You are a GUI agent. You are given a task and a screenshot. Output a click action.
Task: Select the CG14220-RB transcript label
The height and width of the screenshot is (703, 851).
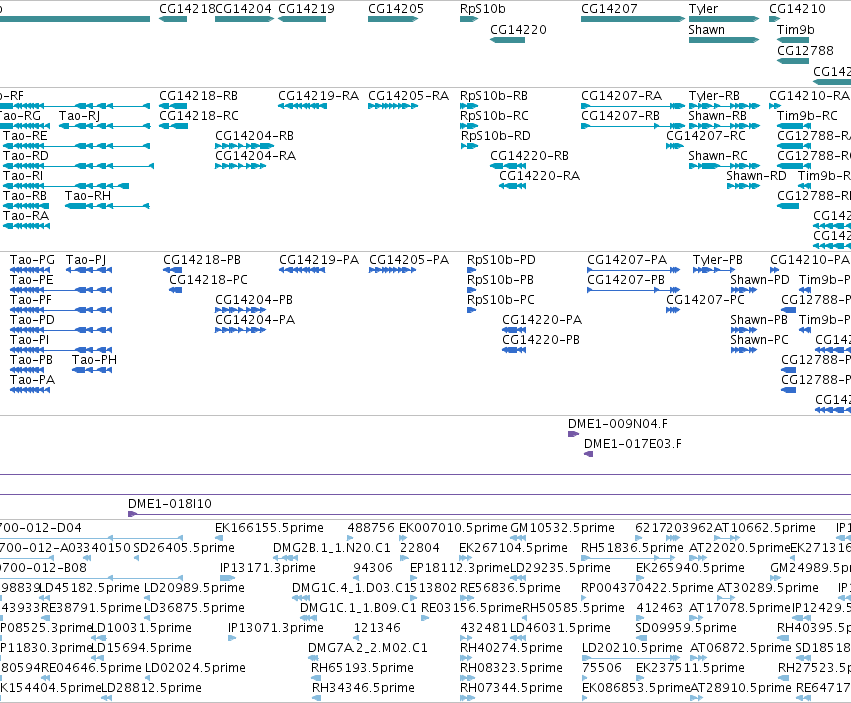pos(529,156)
